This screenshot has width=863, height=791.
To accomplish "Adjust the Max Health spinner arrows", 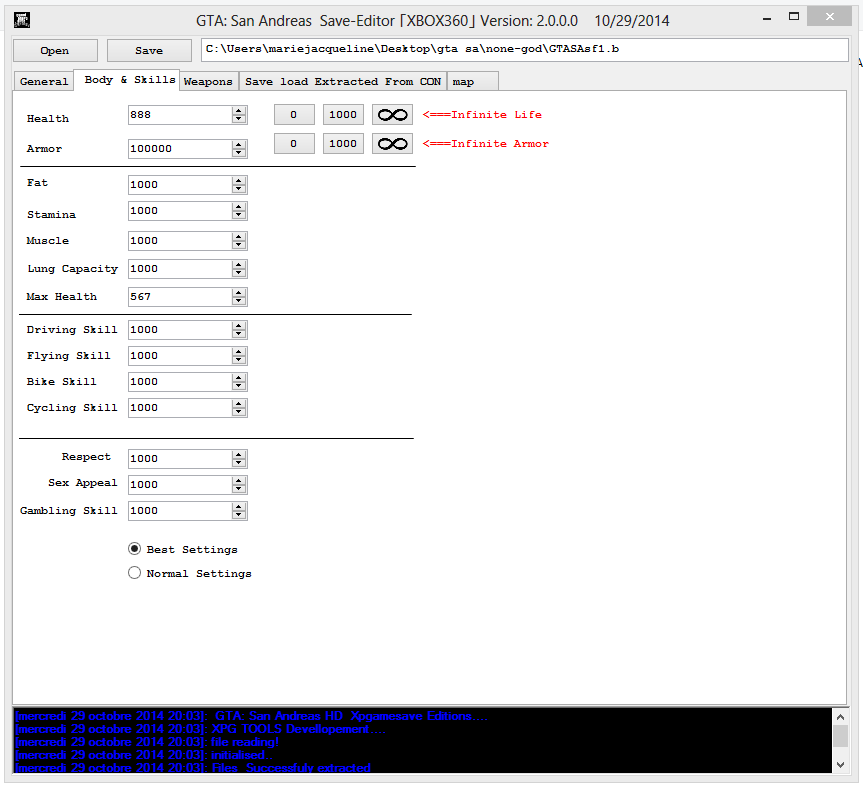I will (239, 297).
